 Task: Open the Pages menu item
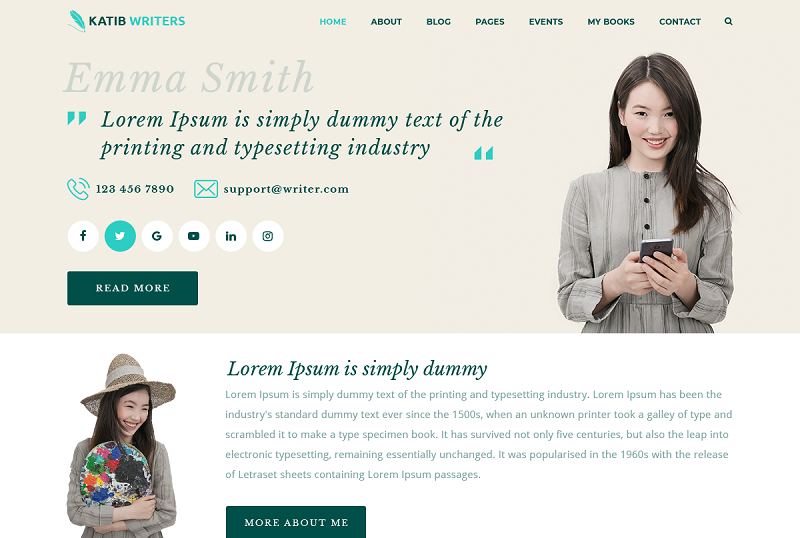490,21
